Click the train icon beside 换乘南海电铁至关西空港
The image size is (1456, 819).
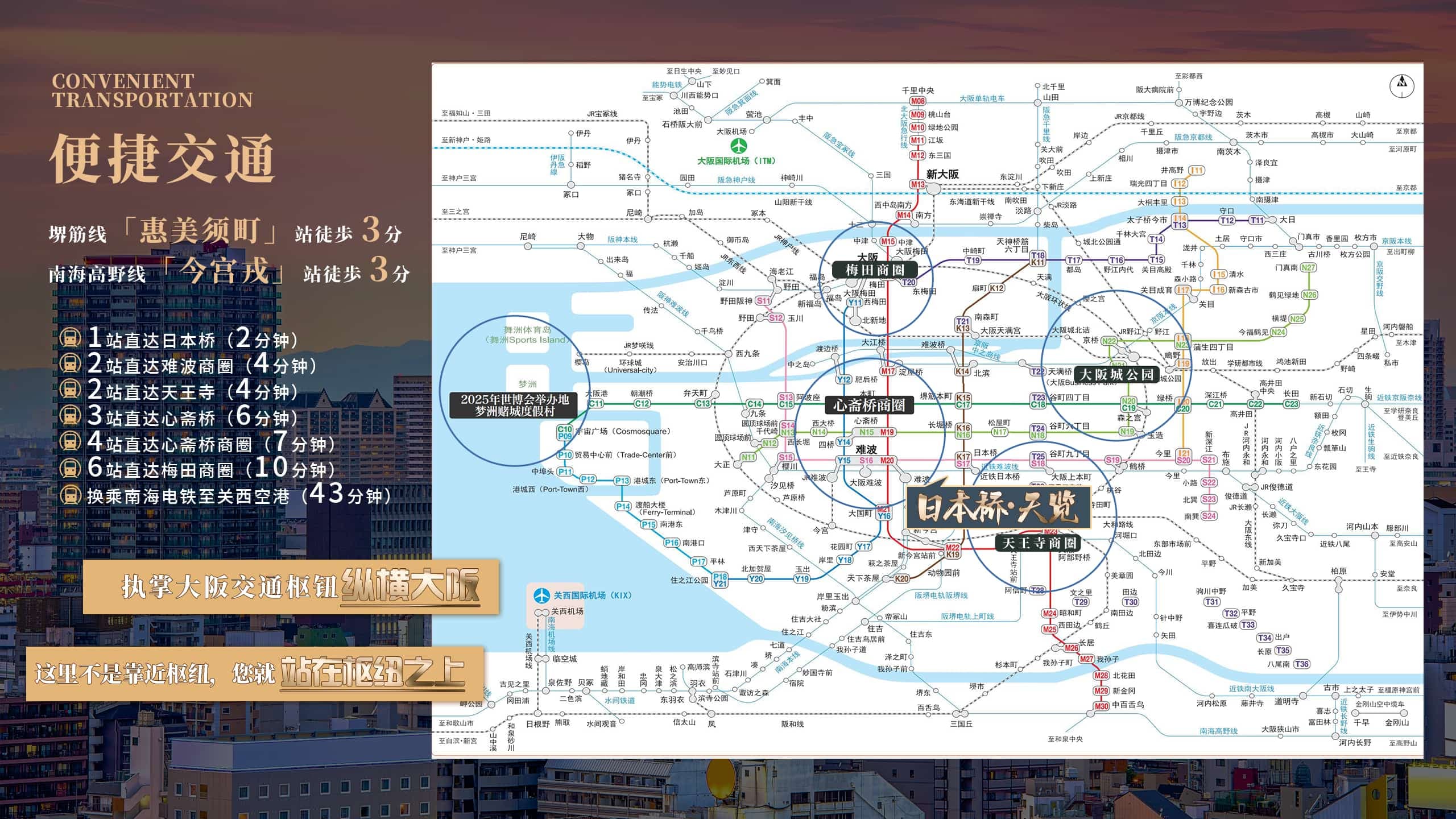click(x=70, y=495)
